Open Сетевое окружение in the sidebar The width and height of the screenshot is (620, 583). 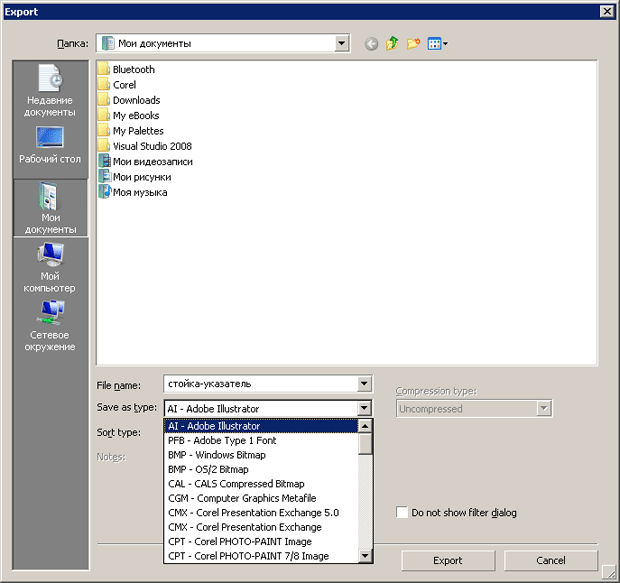(x=50, y=326)
